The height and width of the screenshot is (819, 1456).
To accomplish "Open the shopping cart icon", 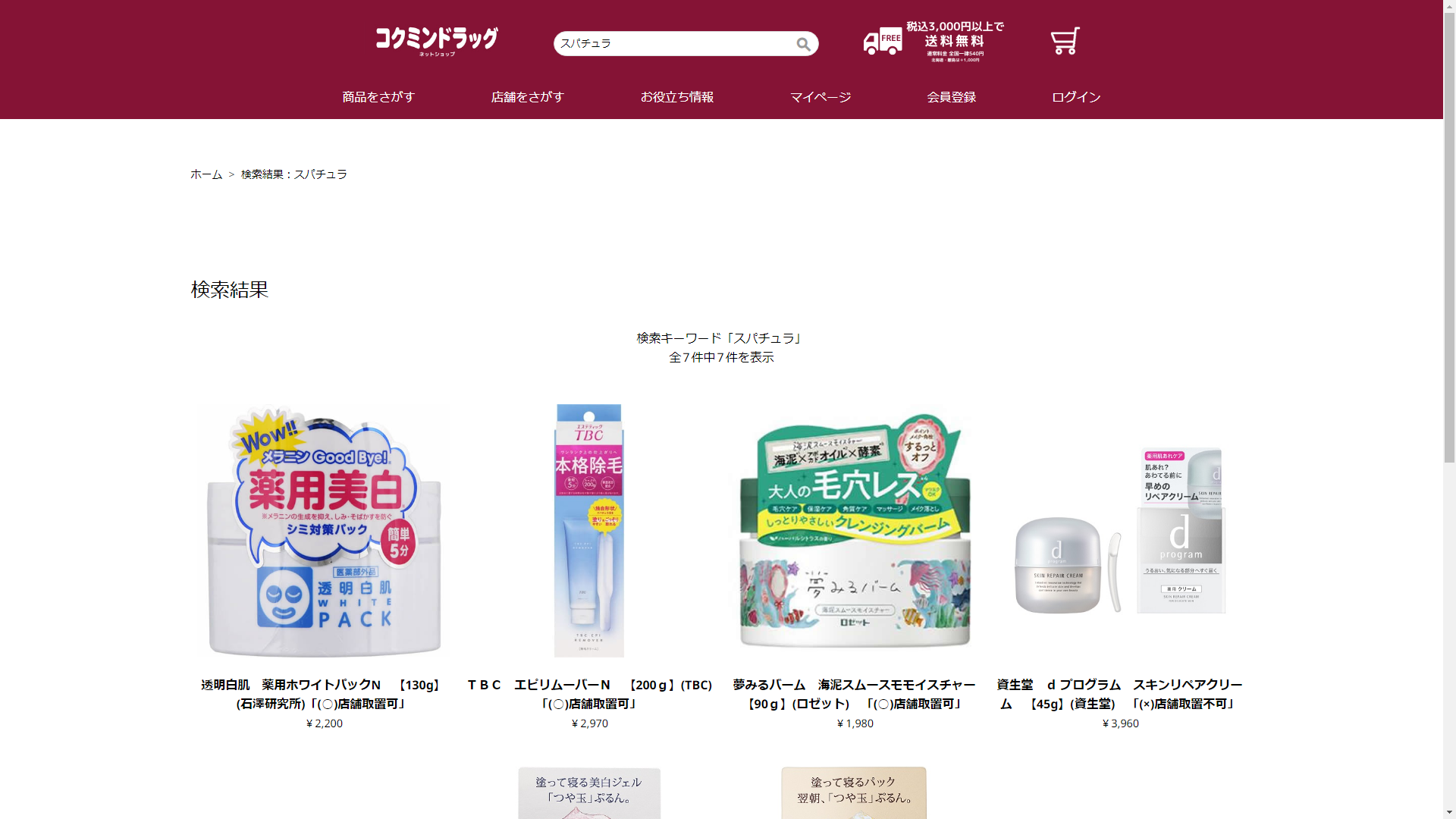I will [1065, 42].
